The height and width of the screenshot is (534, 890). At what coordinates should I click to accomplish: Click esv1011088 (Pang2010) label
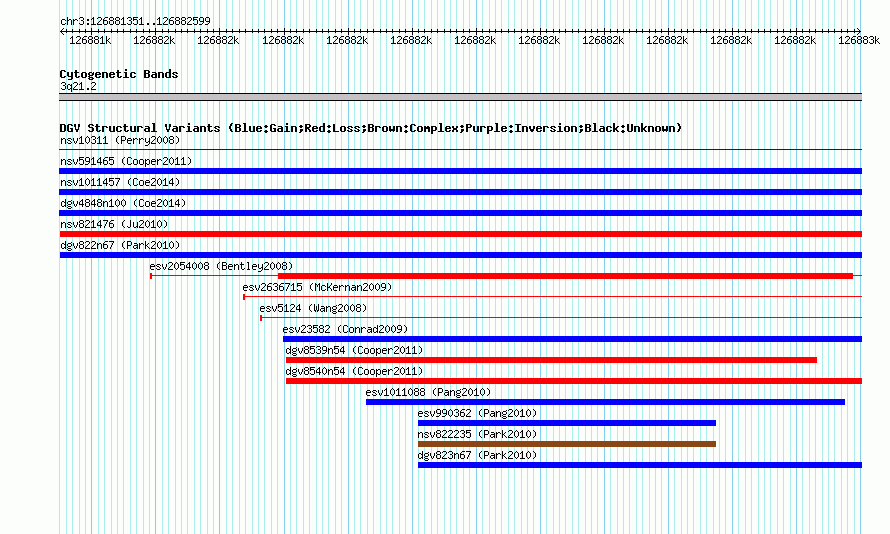428,392
